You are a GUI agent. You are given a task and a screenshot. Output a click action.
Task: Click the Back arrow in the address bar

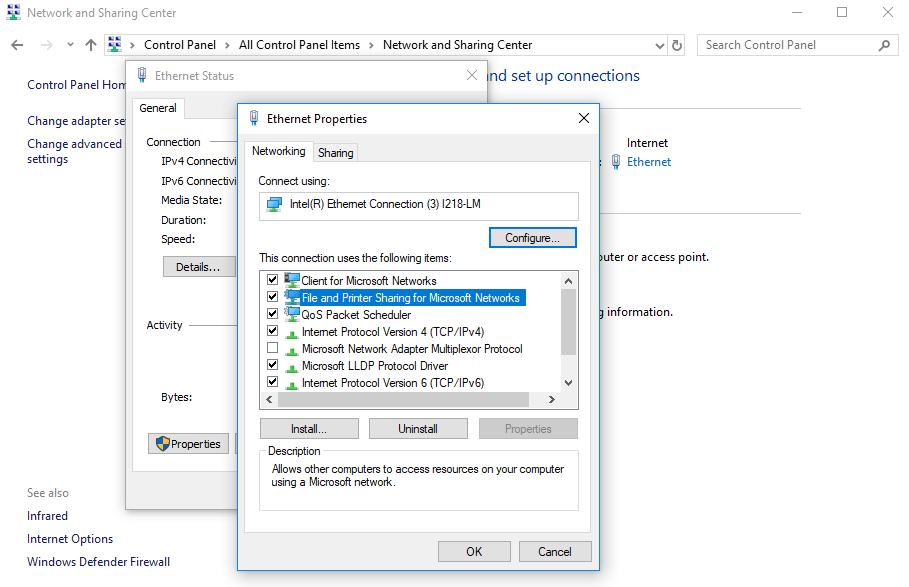point(17,45)
